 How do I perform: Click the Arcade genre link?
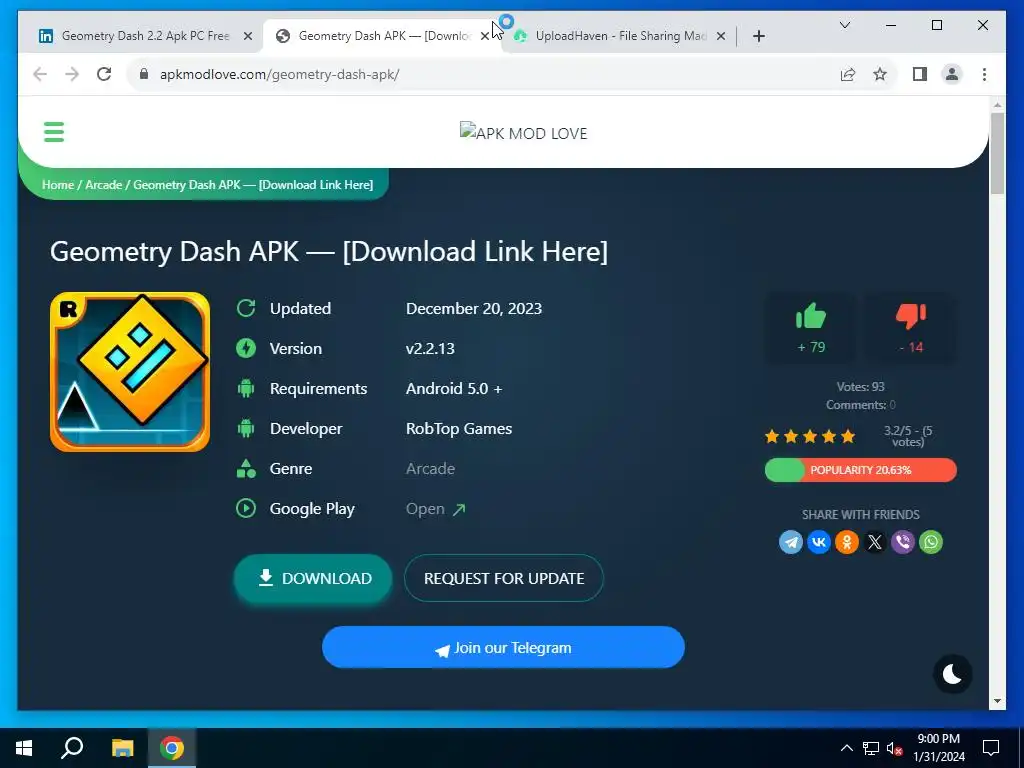430,469
